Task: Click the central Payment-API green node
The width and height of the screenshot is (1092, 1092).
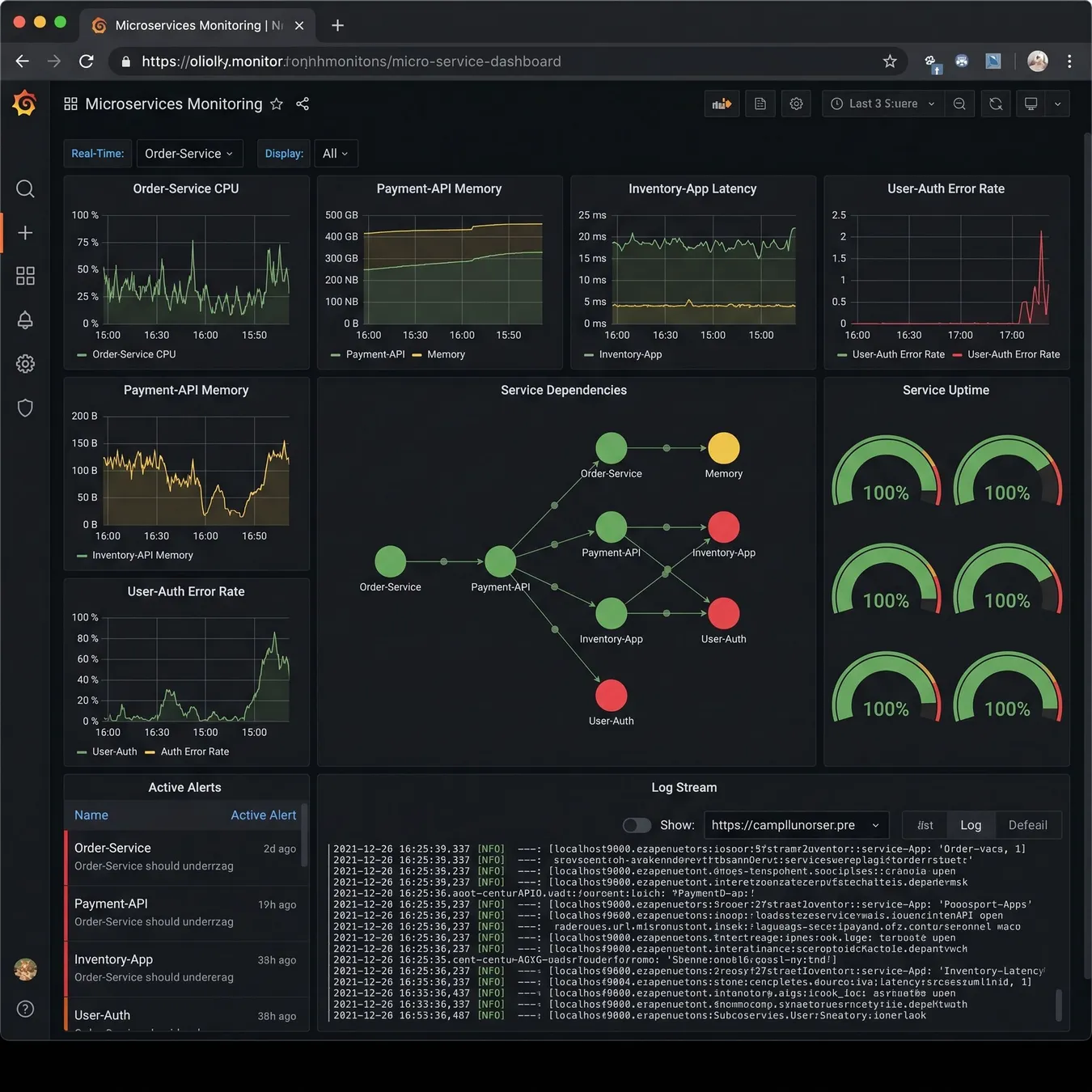Action: [501, 561]
